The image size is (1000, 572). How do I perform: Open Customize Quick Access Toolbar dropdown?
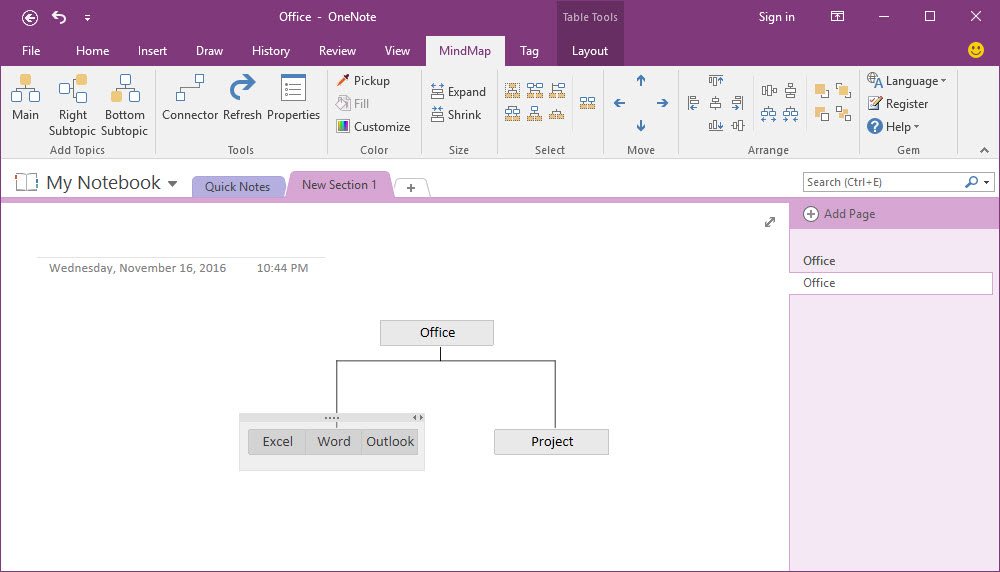point(87,18)
